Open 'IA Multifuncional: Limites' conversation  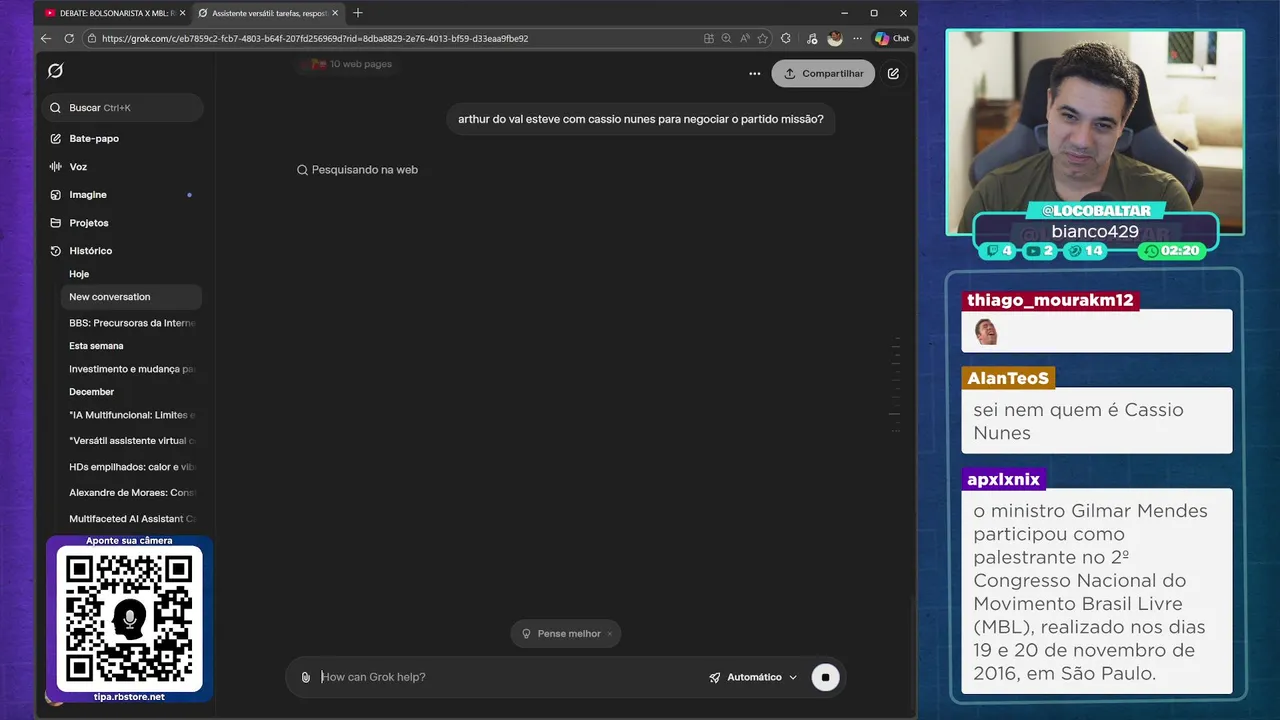(131, 415)
